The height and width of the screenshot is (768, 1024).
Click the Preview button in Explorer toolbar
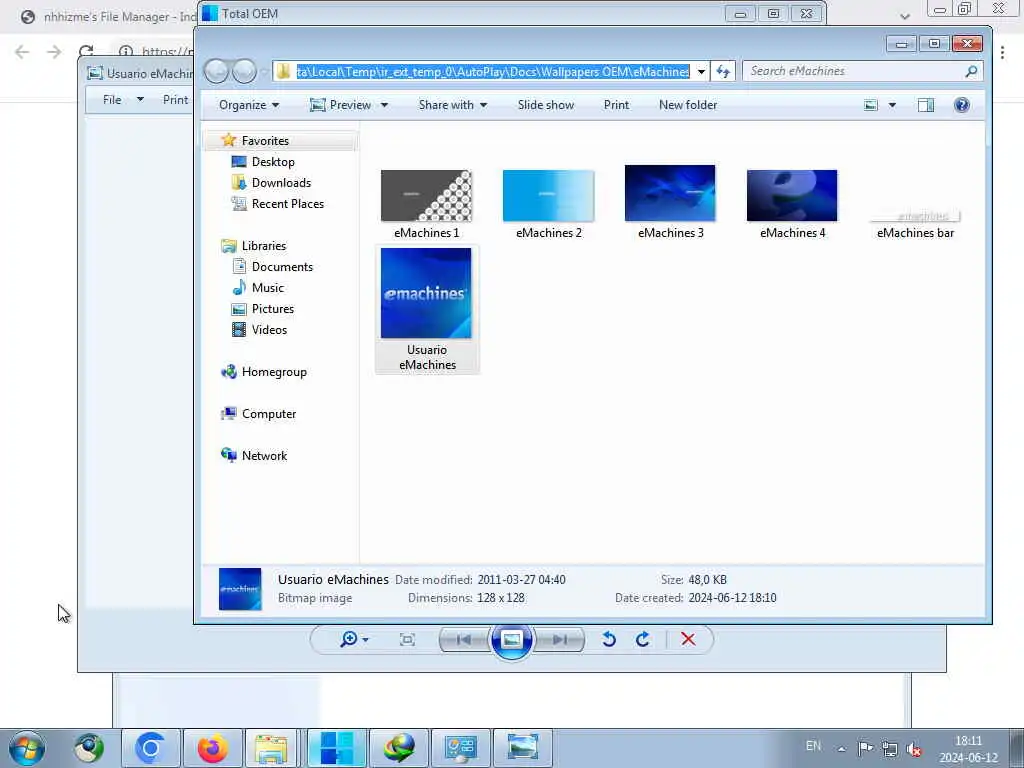(x=341, y=105)
